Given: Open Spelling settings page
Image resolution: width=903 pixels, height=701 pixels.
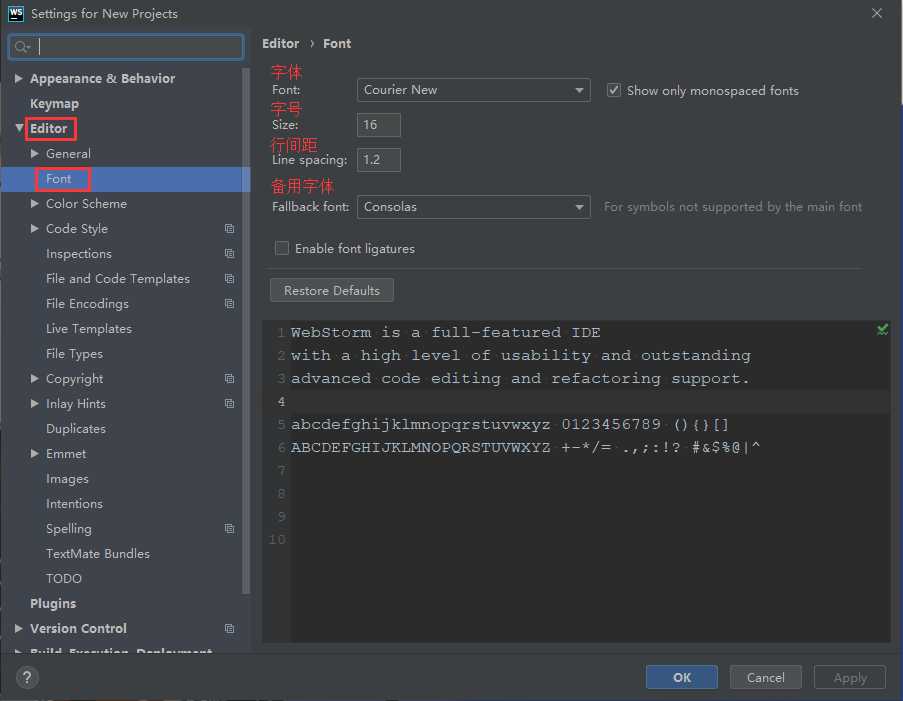Looking at the screenshot, I should [69, 529].
